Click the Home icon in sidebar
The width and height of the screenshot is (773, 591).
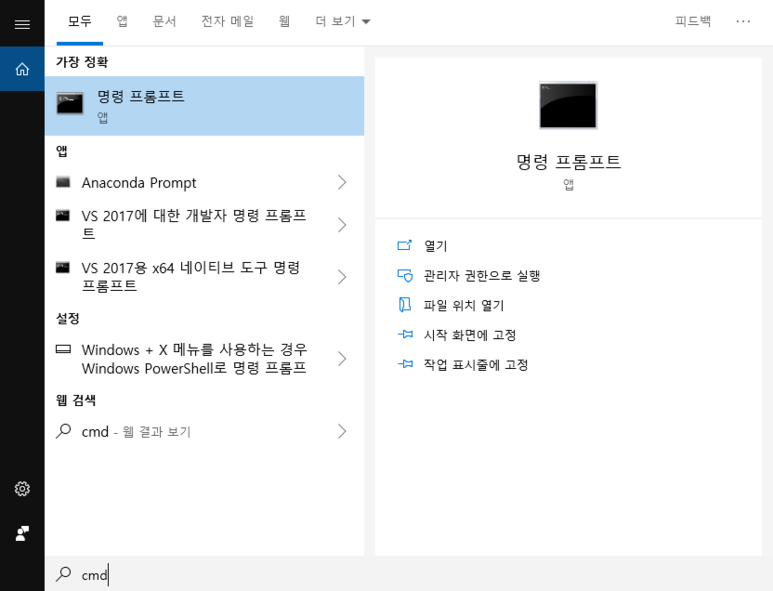(x=22, y=69)
